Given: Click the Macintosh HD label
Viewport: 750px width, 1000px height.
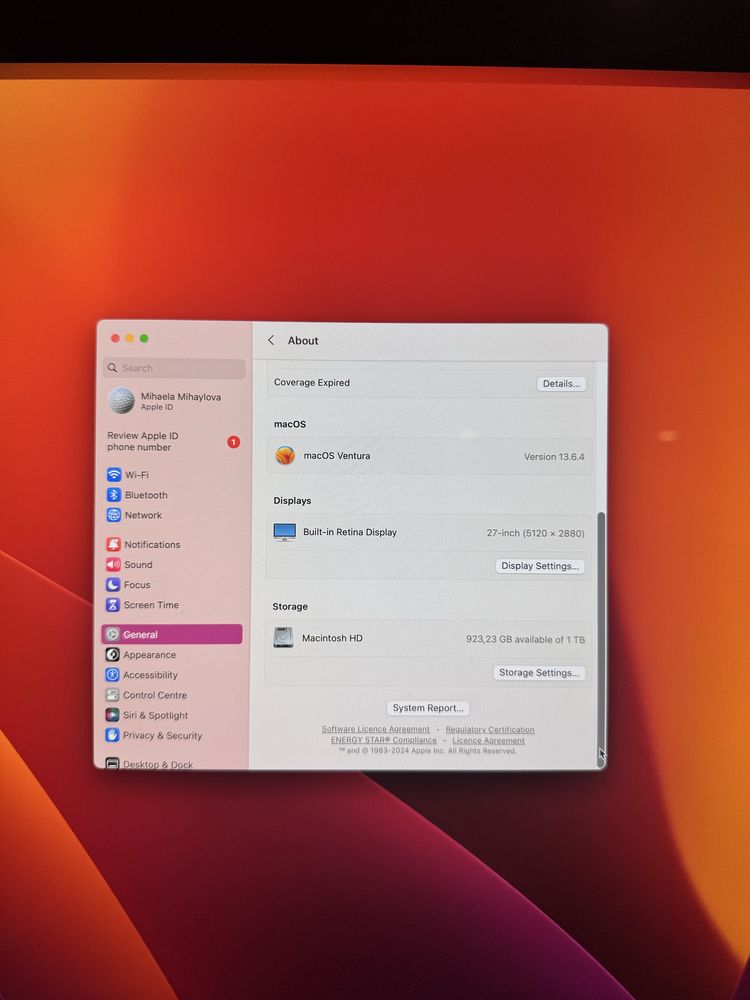Looking at the screenshot, I should coord(332,638).
